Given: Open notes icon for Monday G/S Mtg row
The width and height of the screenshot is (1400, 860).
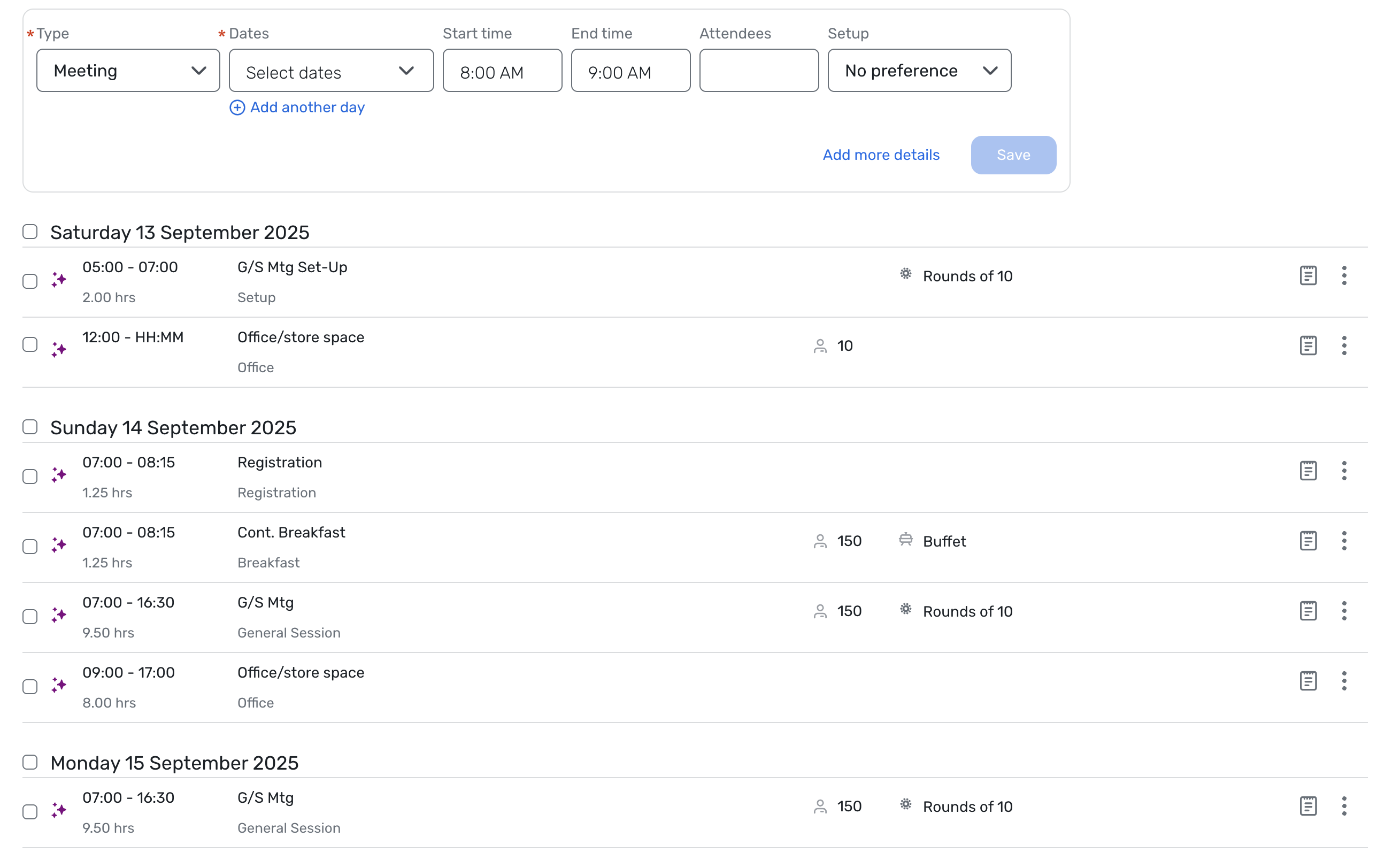Looking at the screenshot, I should pyautogui.click(x=1308, y=806).
